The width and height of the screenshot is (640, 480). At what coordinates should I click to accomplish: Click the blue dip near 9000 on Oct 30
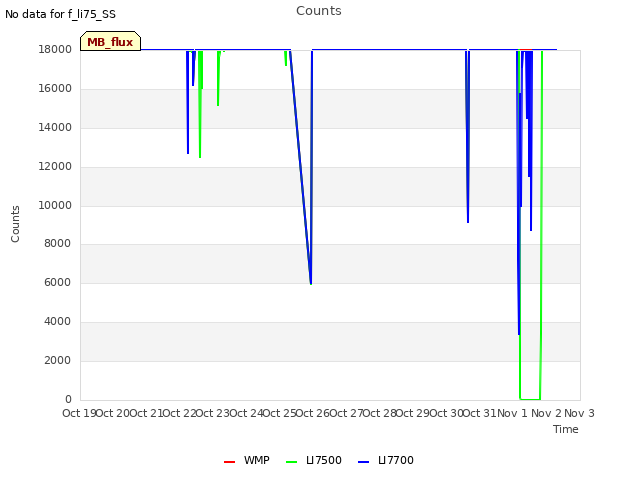tap(468, 220)
